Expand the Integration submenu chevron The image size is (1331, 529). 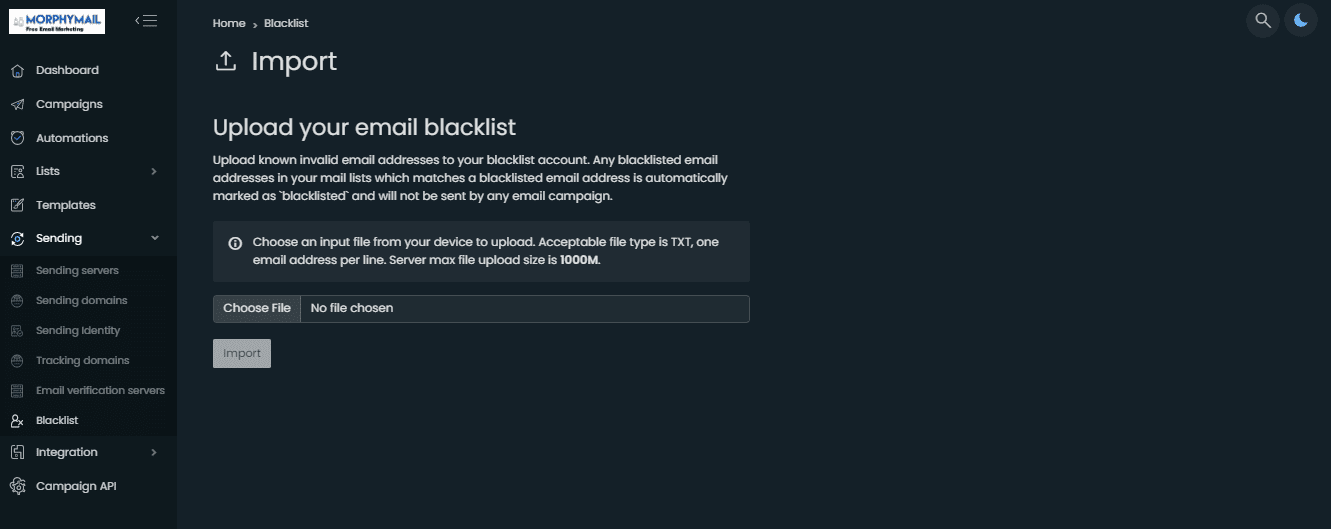pyautogui.click(x=154, y=453)
